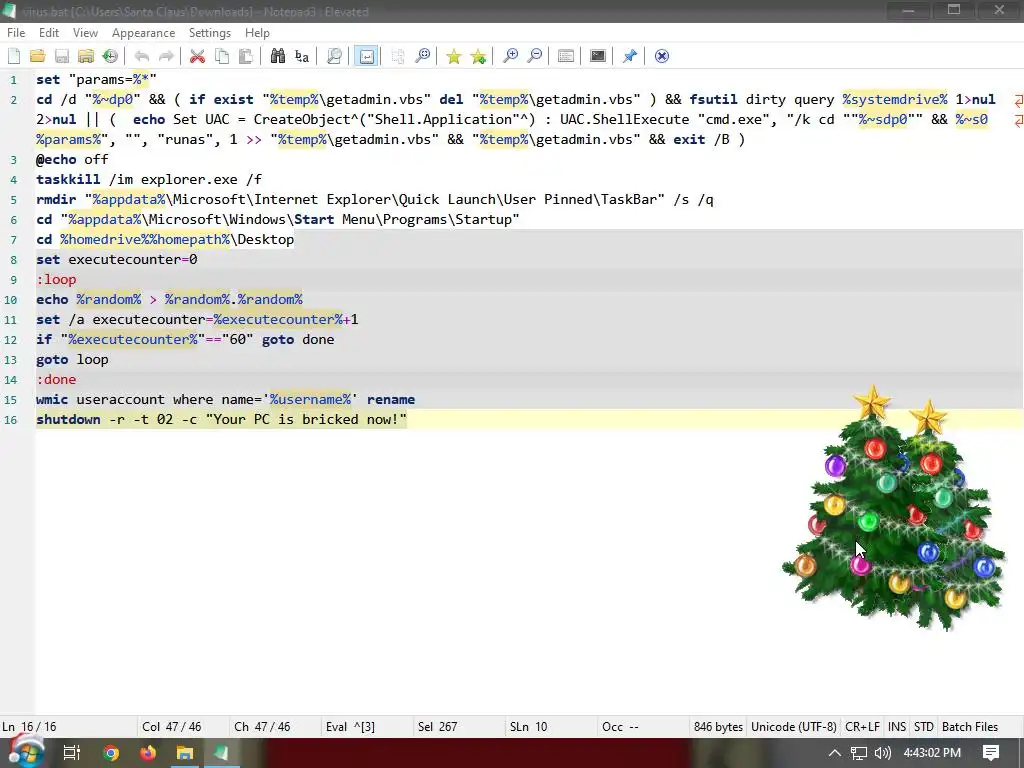Open Favorites with the yellow star

(453, 56)
